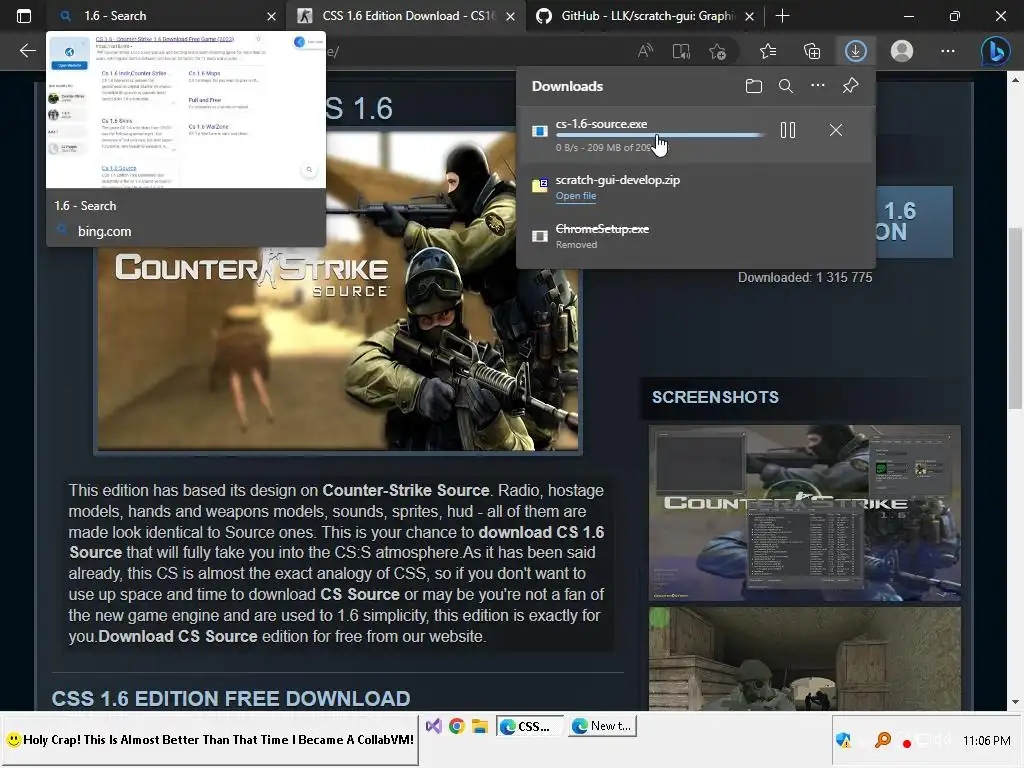This screenshot has height=768, width=1024.
Task: Click the page vertical scrollbar thumb
Action: point(1014,318)
